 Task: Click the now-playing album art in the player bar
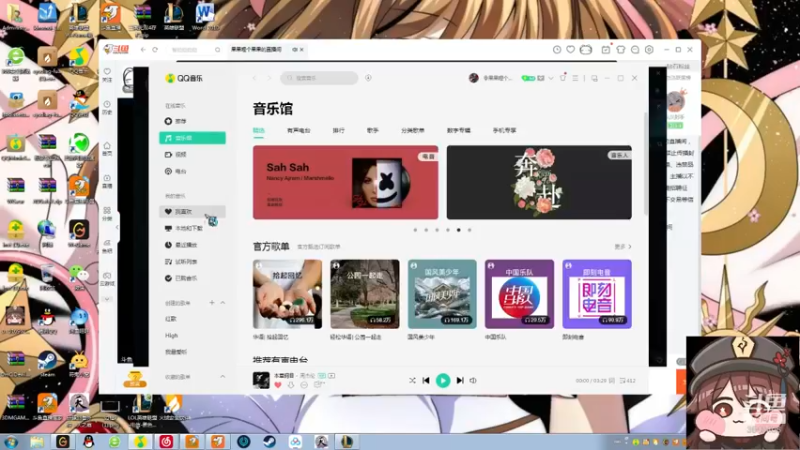261,380
